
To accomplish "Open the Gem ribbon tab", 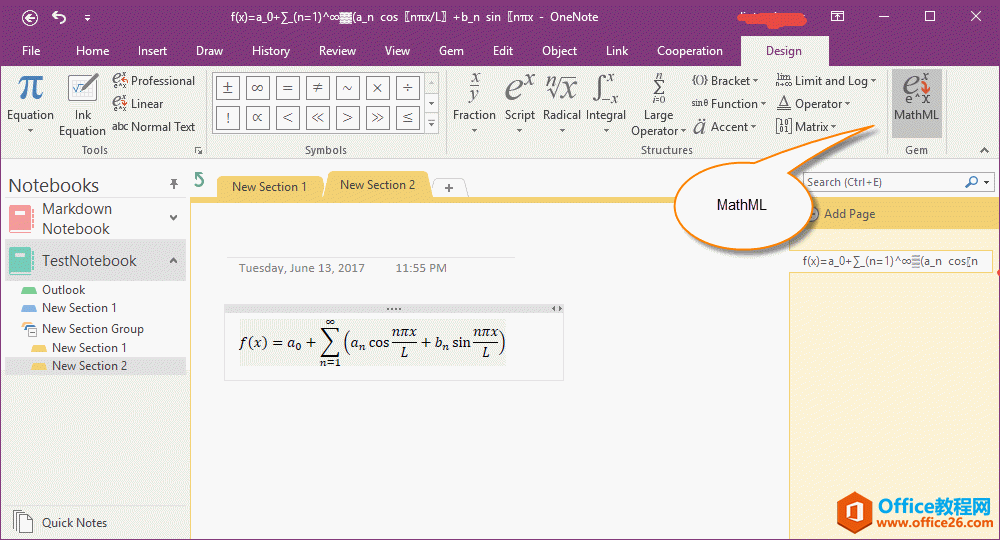I will click(x=452, y=51).
